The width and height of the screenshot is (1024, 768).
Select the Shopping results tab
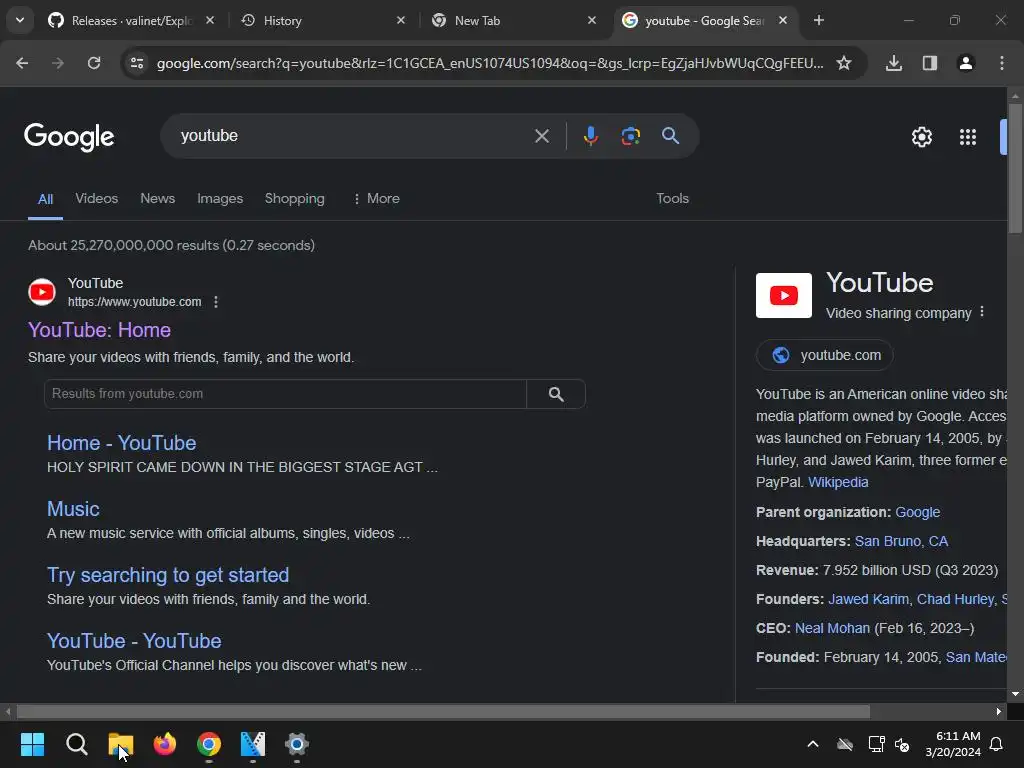click(295, 199)
